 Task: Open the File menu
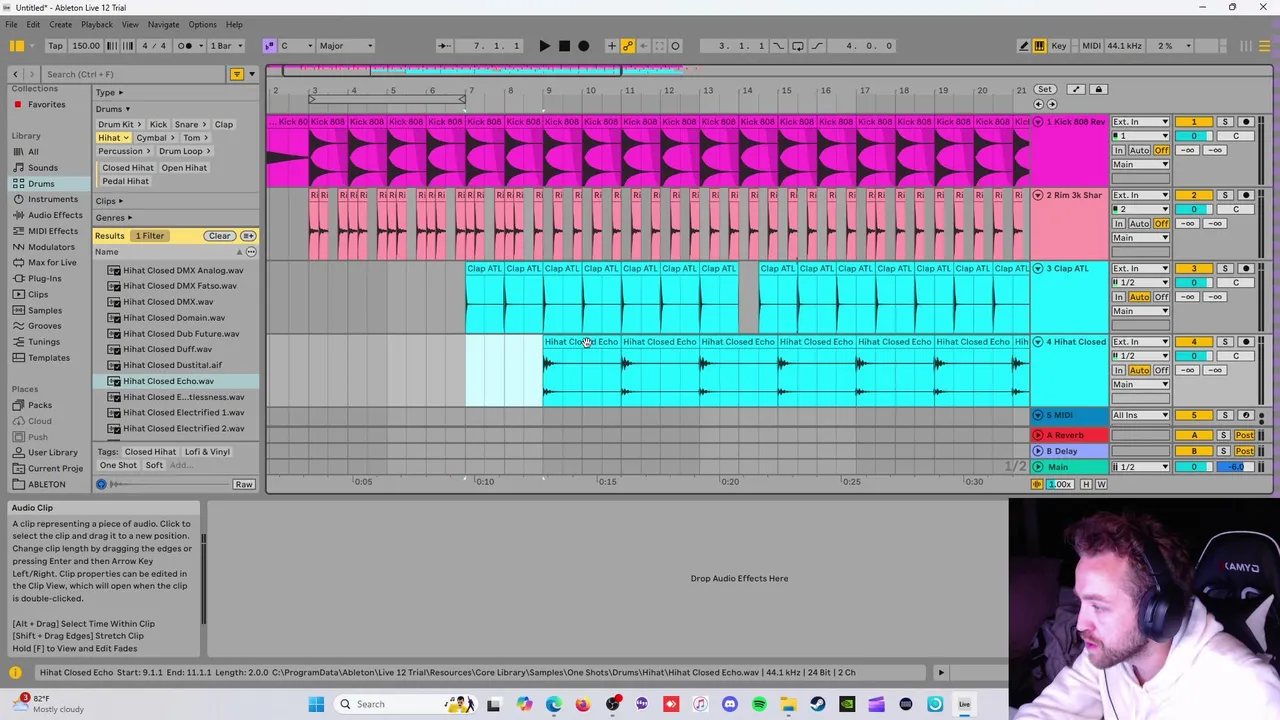tap(11, 24)
